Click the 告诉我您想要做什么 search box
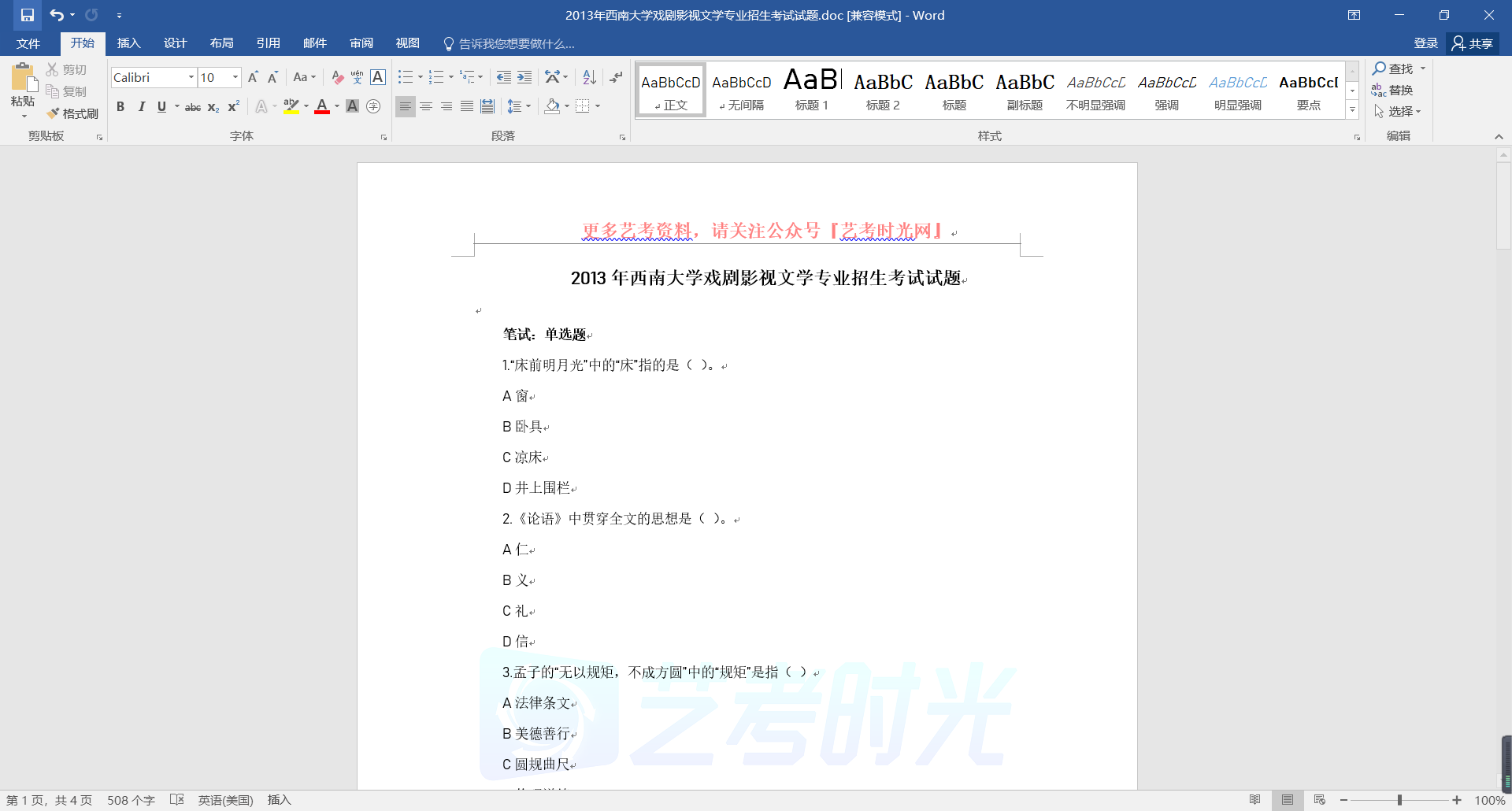Screen dimensions: 1512x811 point(516,43)
